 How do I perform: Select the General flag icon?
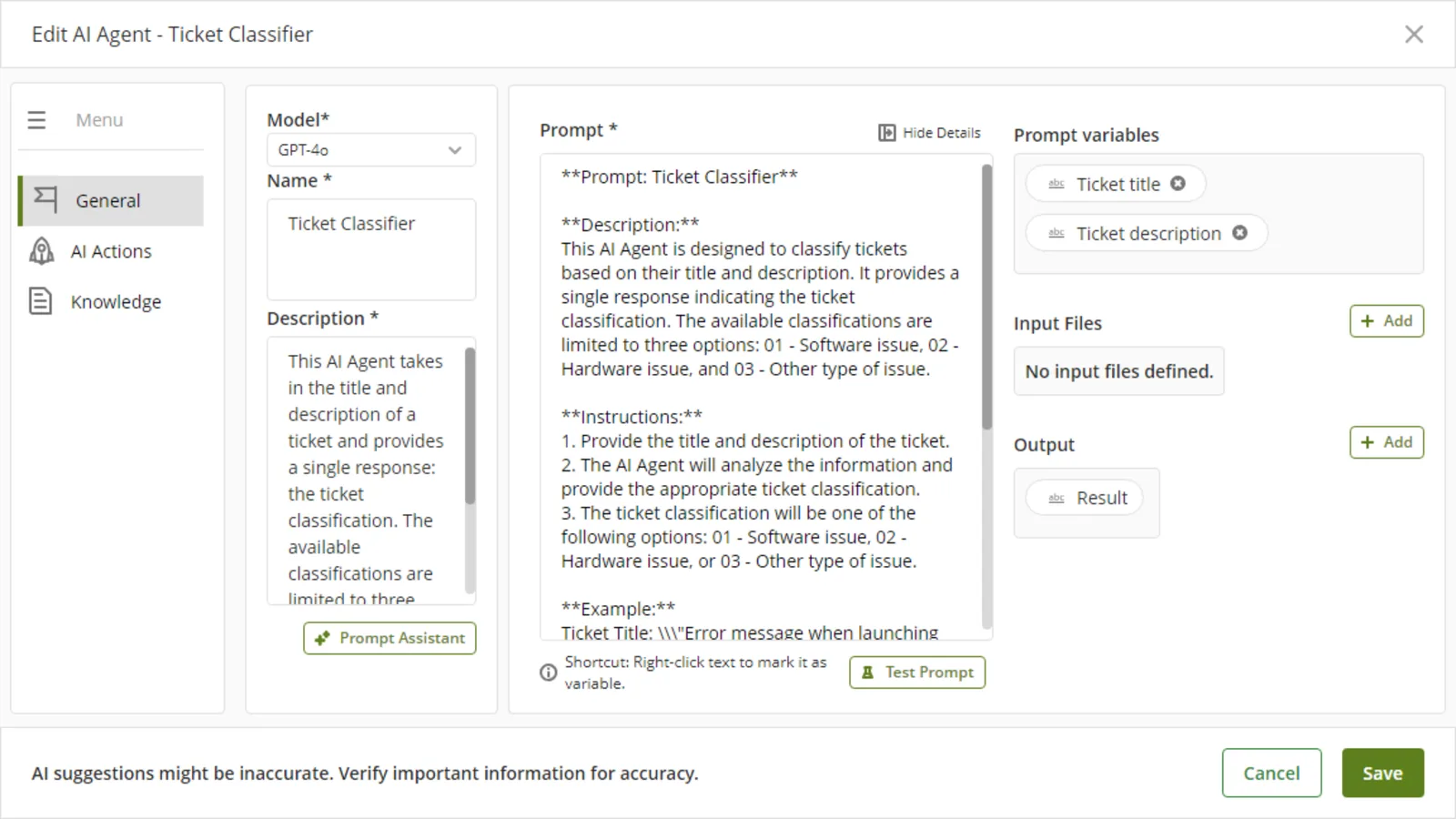click(45, 199)
